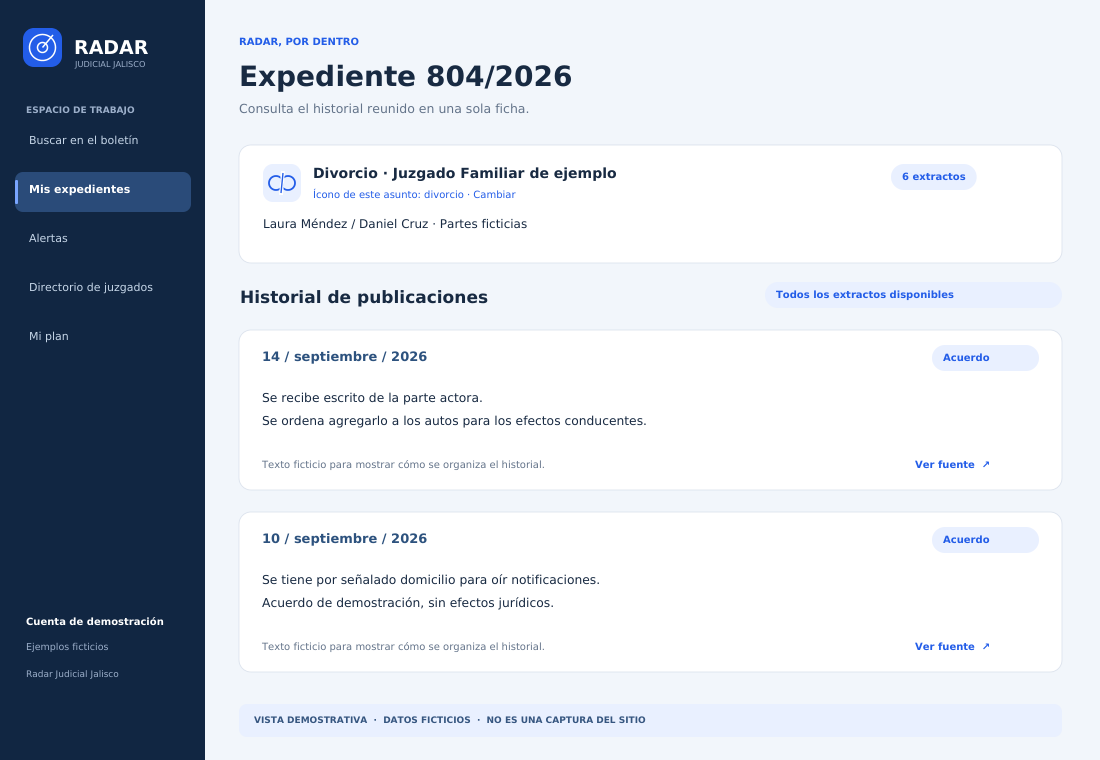This screenshot has height=760, width=1100.
Task: Click Se recibe escrito de la parte actora
Action: pyautogui.click(x=372, y=398)
